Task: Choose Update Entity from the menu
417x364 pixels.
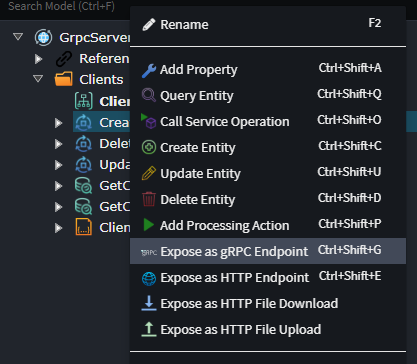Action: tap(268, 174)
